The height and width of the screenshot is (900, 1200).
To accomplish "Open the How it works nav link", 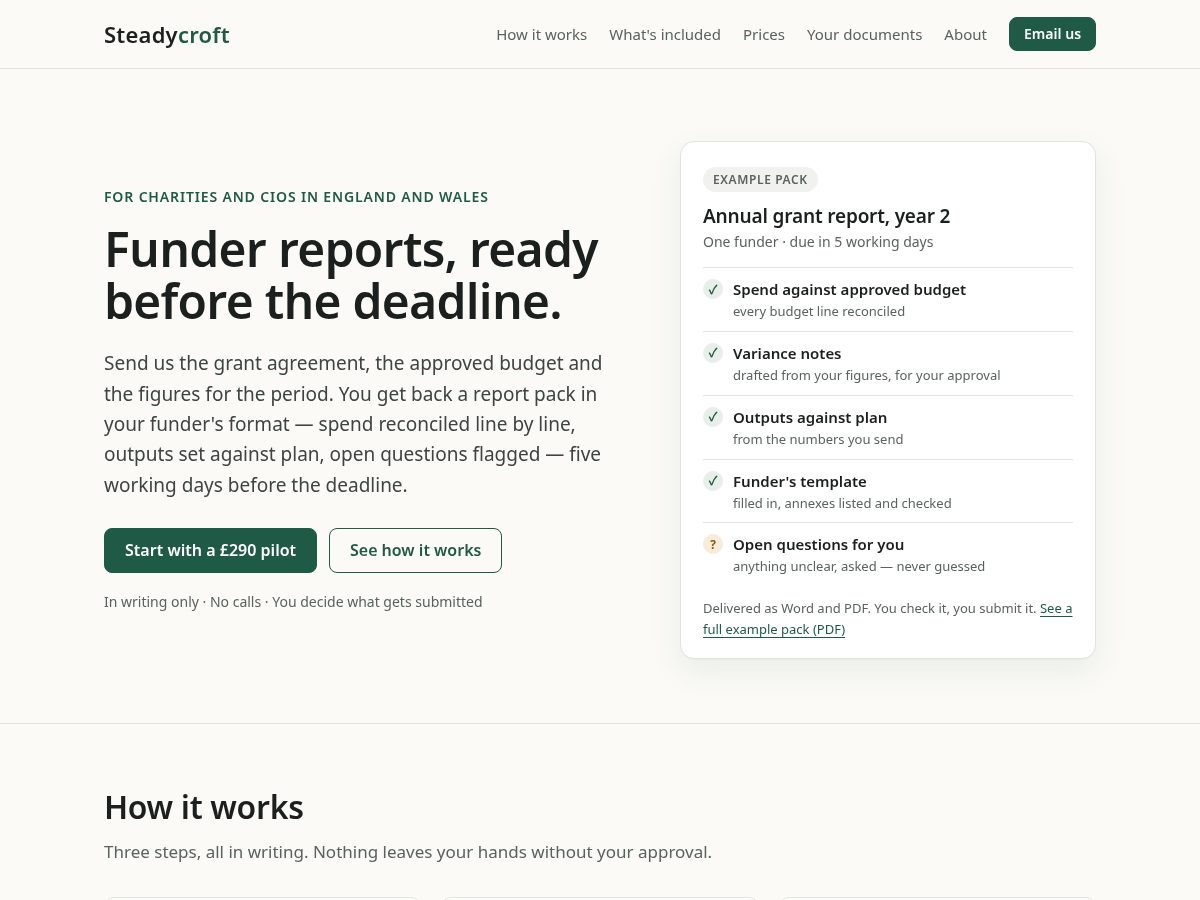I will click(x=541, y=35).
